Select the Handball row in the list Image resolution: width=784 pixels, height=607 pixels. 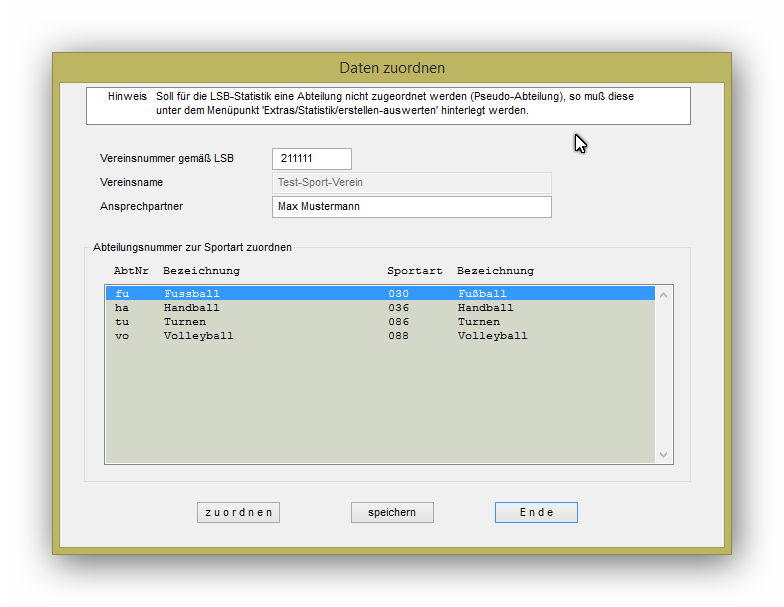point(380,308)
